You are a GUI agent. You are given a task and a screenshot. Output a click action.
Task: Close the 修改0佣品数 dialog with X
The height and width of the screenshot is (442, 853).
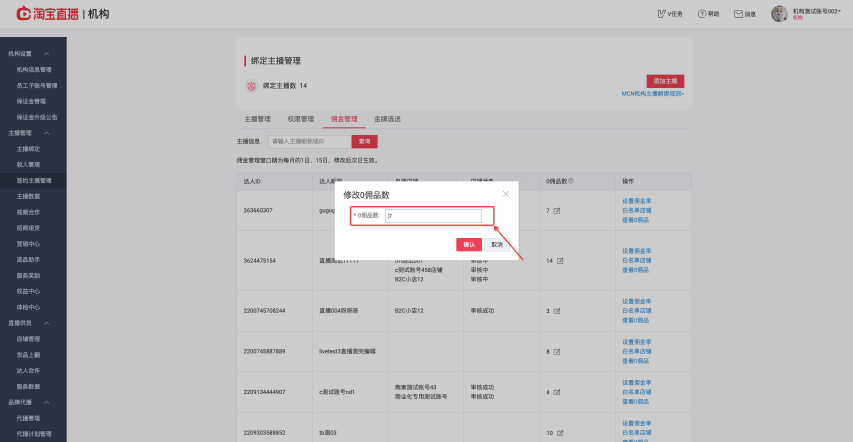(x=505, y=194)
